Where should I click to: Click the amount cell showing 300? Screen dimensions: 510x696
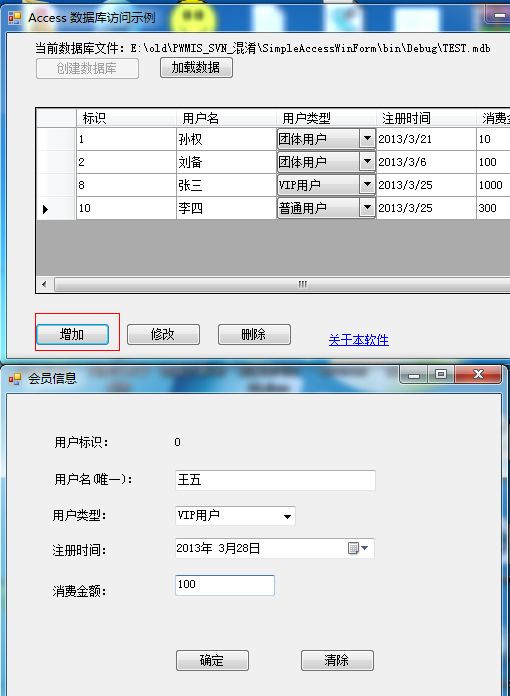coord(493,208)
